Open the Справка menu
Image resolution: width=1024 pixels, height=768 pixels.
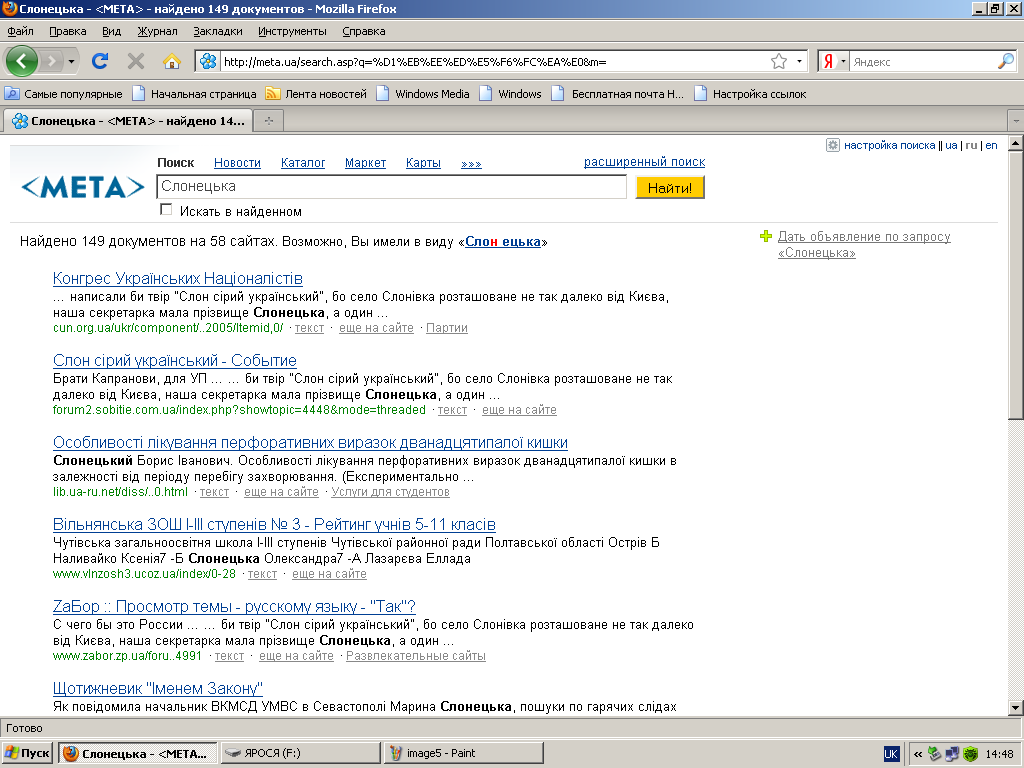point(364,31)
